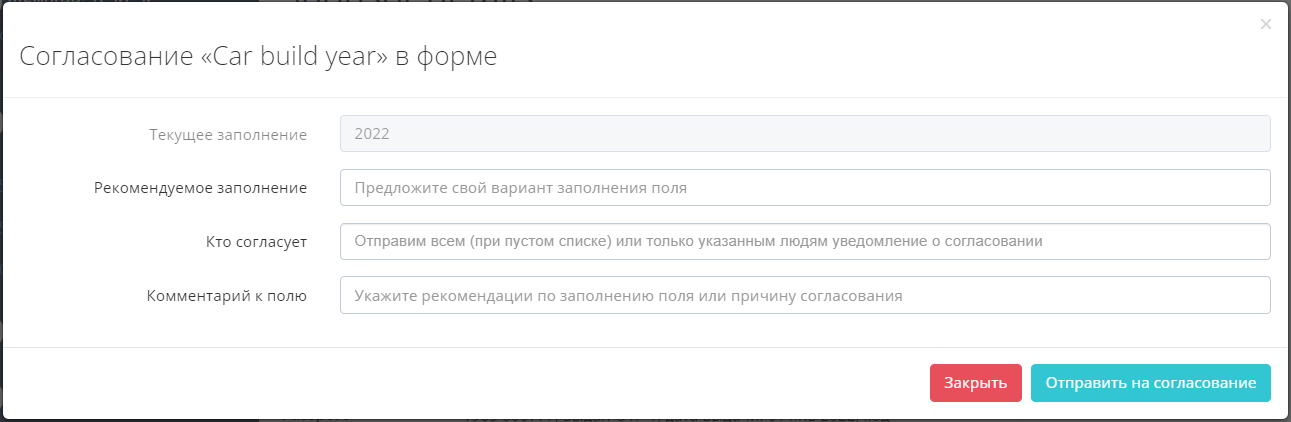Click the Кто согласует label
This screenshot has height=422, width=1291.
[250, 241]
